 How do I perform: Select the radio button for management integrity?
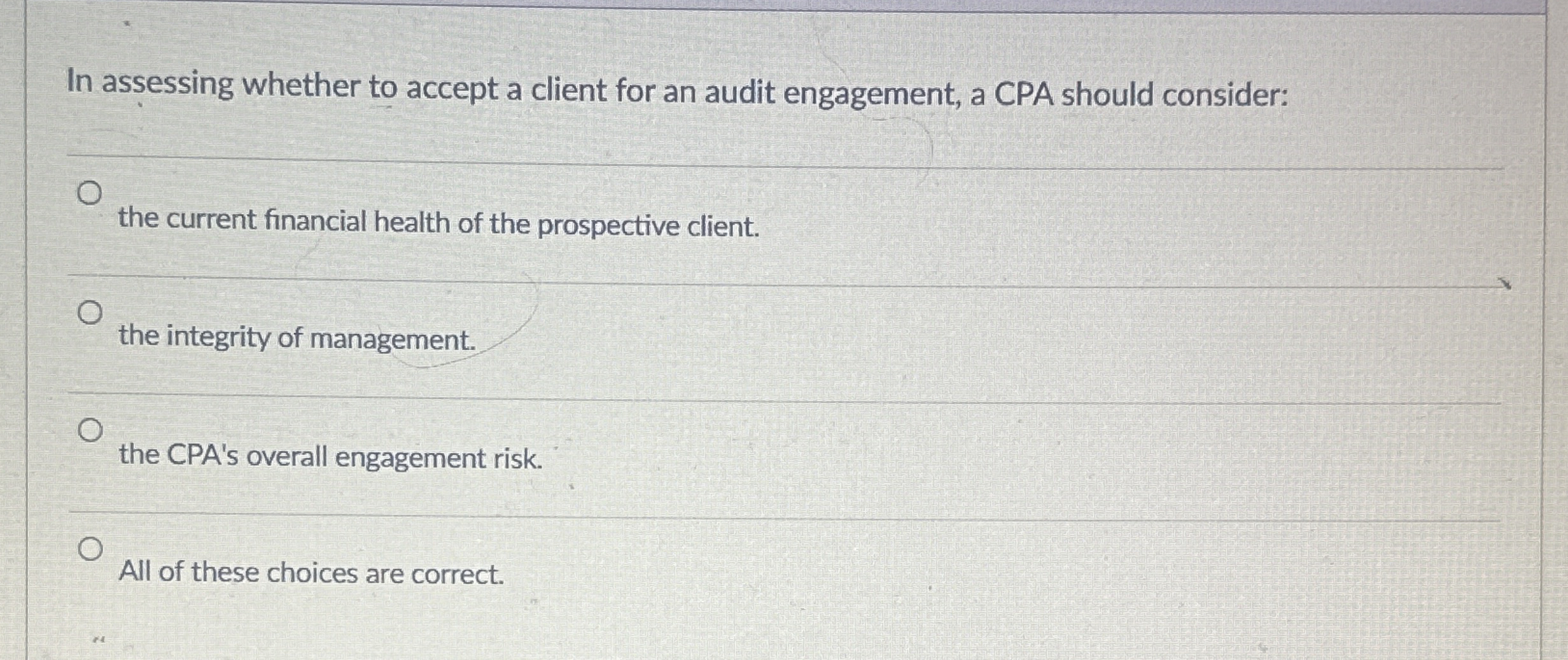(x=90, y=312)
